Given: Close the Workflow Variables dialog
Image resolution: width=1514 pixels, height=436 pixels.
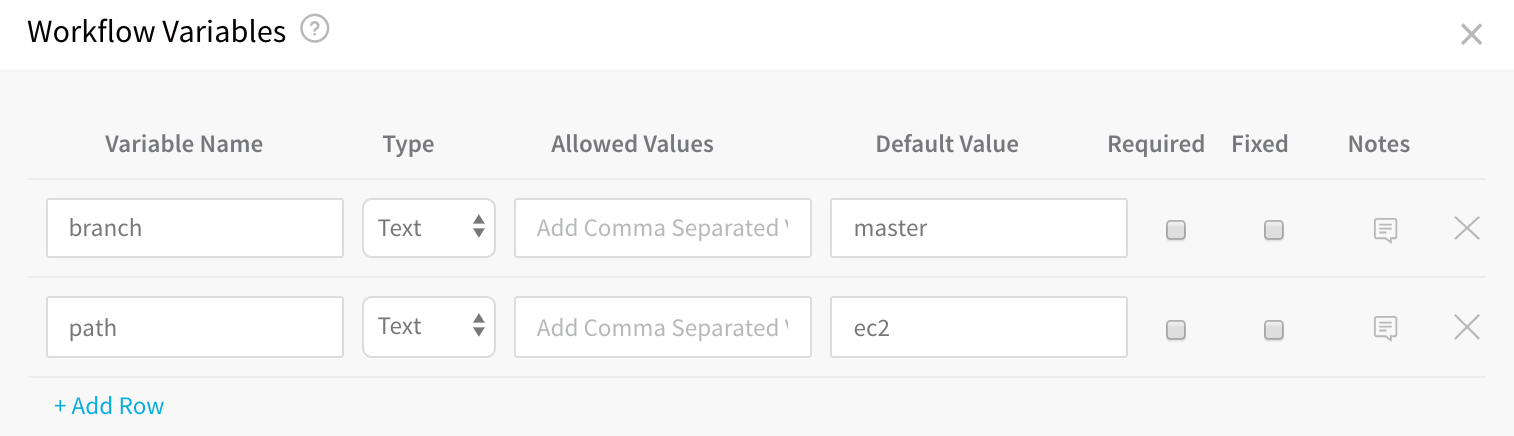Looking at the screenshot, I should point(1471,35).
